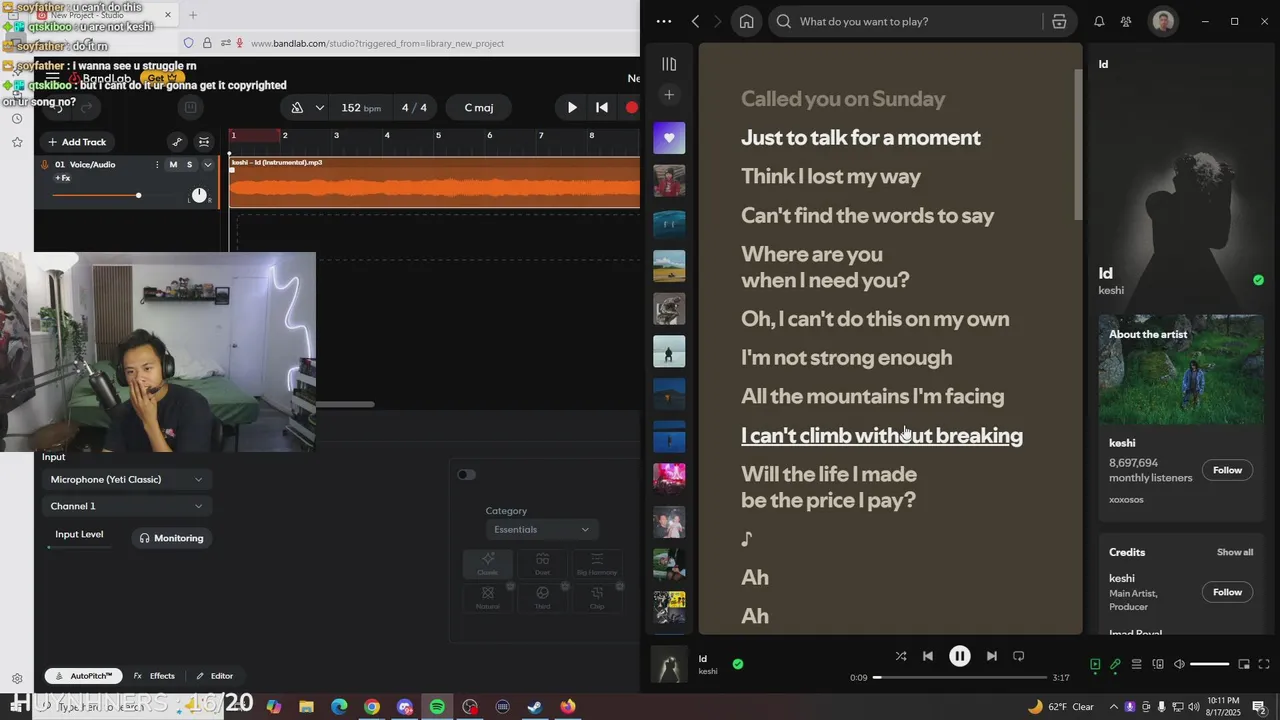Toggle shuffle in Spotify
The image size is (1280, 720).
click(901, 656)
